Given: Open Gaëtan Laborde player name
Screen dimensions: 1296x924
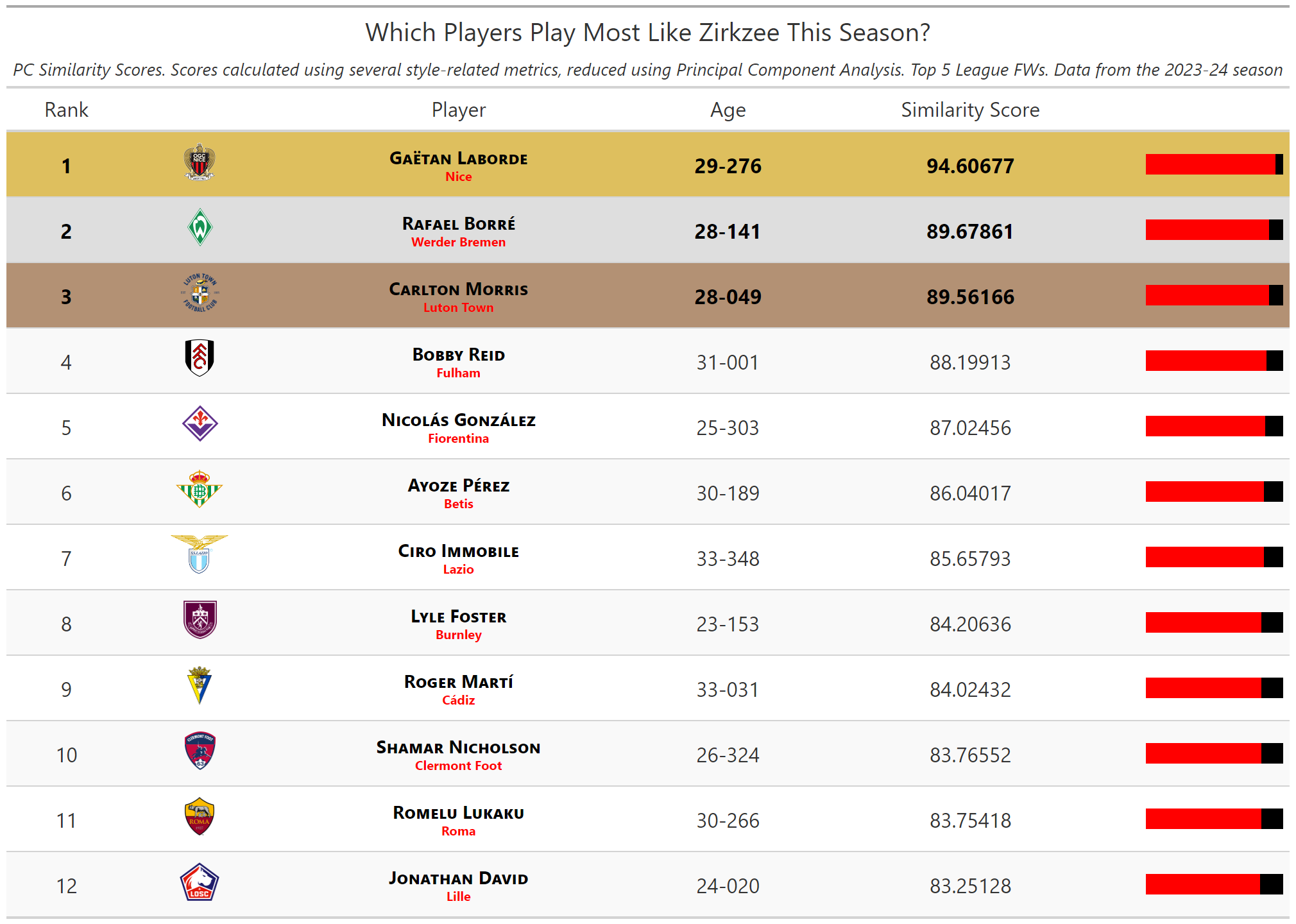Looking at the screenshot, I should click(459, 158).
